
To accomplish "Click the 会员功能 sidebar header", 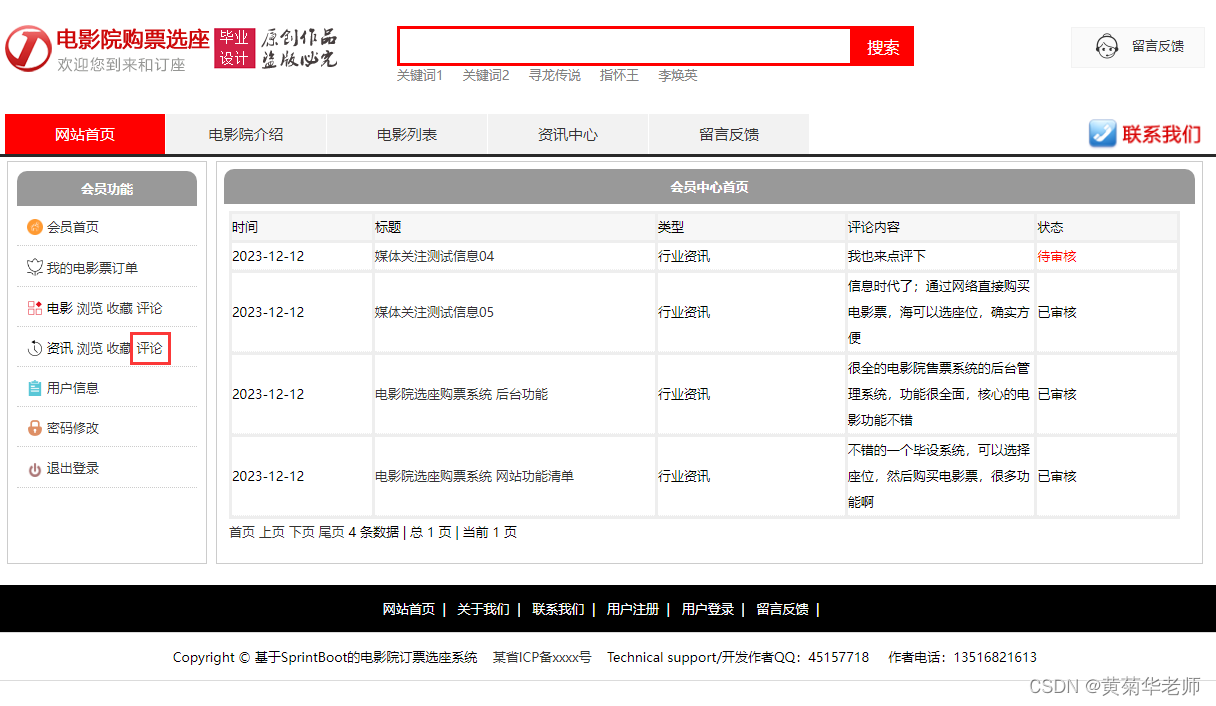I will click(x=107, y=188).
